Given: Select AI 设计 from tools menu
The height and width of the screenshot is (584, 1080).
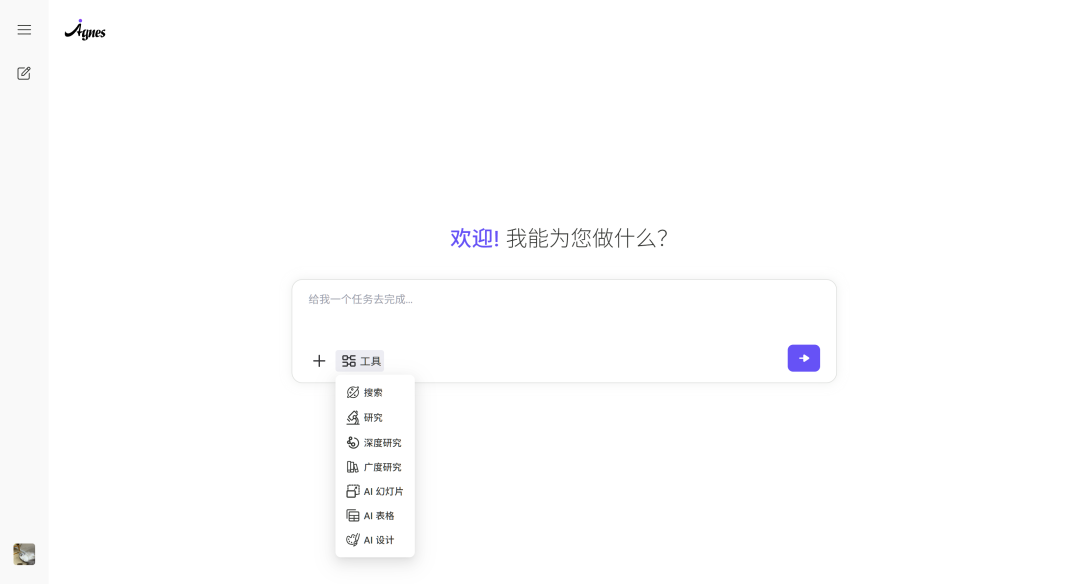Looking at the screenshot, I should tap(375, 540).
